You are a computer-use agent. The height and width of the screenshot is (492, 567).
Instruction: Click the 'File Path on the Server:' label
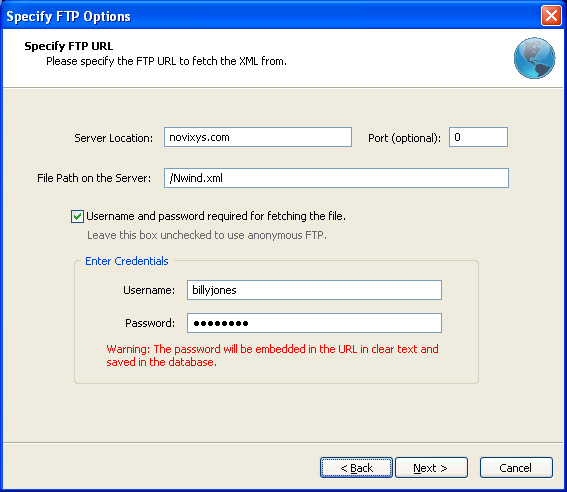(x=94, y=178)
